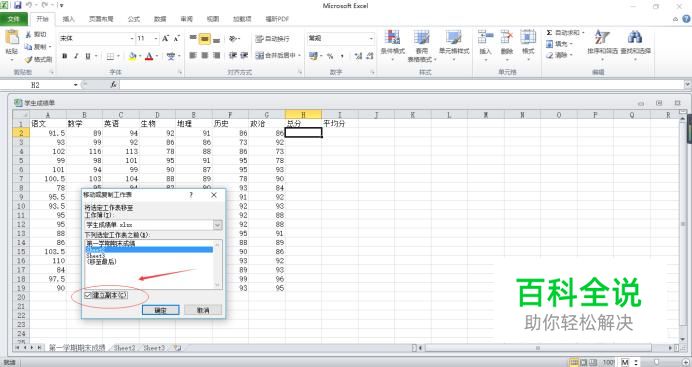Expand the Name Box dropdown arrow
The width and height of the screenshot is (692, 367).
[x=75, y=85]
